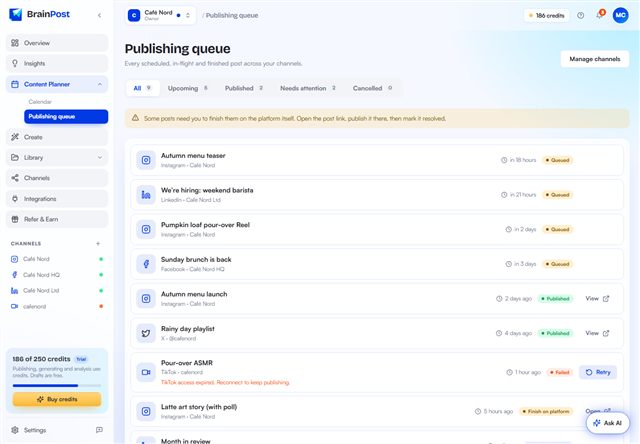Open the Ask AI floating assistant
The width and height of the screenshot is (640, 444).
point(608,423)
